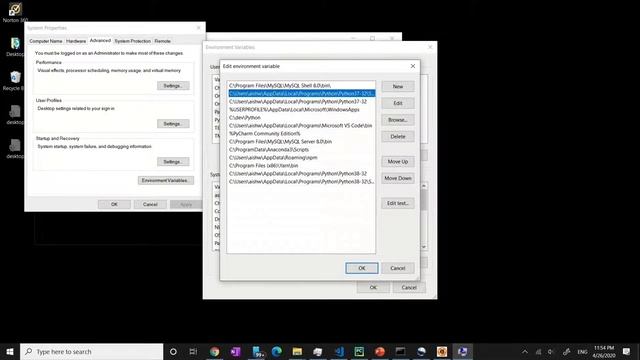Open Performance Settings in System Properties
Screen dimensions: 640x360
pos(173,86)
